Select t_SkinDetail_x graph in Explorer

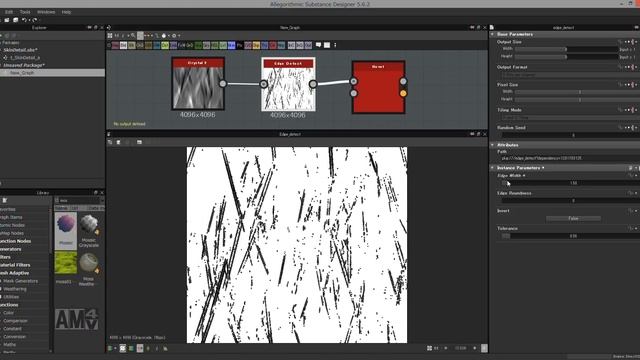(x=24, y=58)
